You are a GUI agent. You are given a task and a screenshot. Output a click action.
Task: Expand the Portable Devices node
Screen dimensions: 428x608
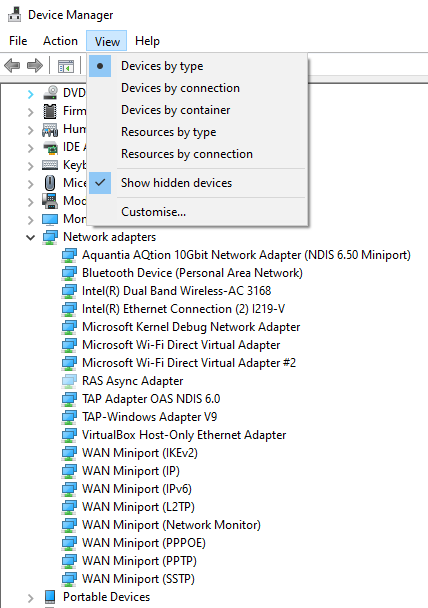click(x=31, y=598)
